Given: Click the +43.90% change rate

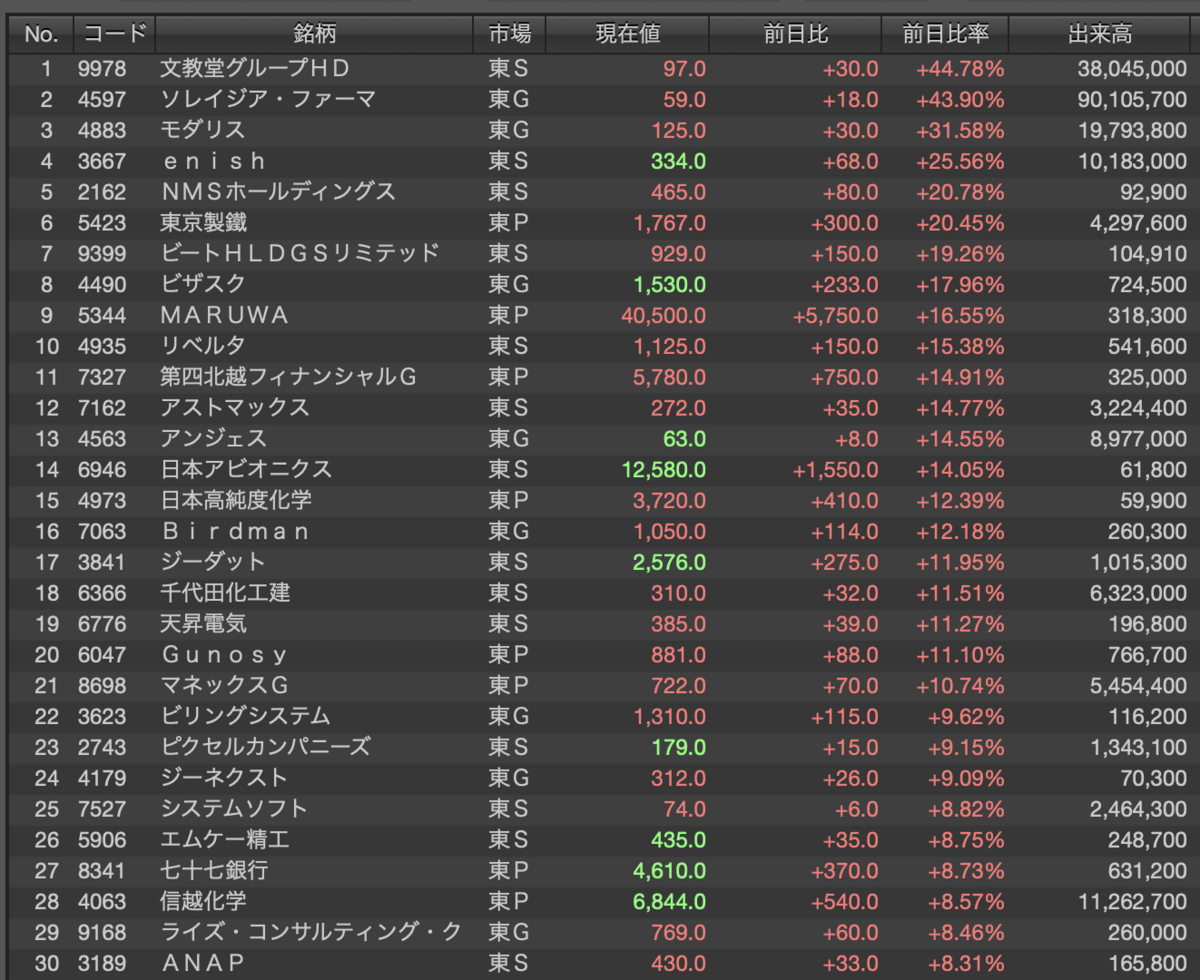Looking at the screenshot, I should coord(960,100).
